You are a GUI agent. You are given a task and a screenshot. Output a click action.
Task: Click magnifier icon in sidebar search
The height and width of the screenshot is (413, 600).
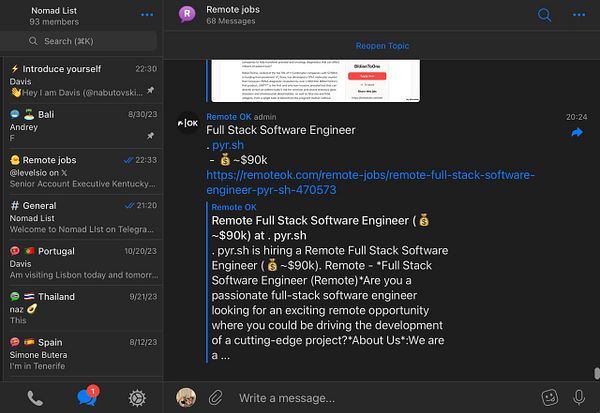33,41
